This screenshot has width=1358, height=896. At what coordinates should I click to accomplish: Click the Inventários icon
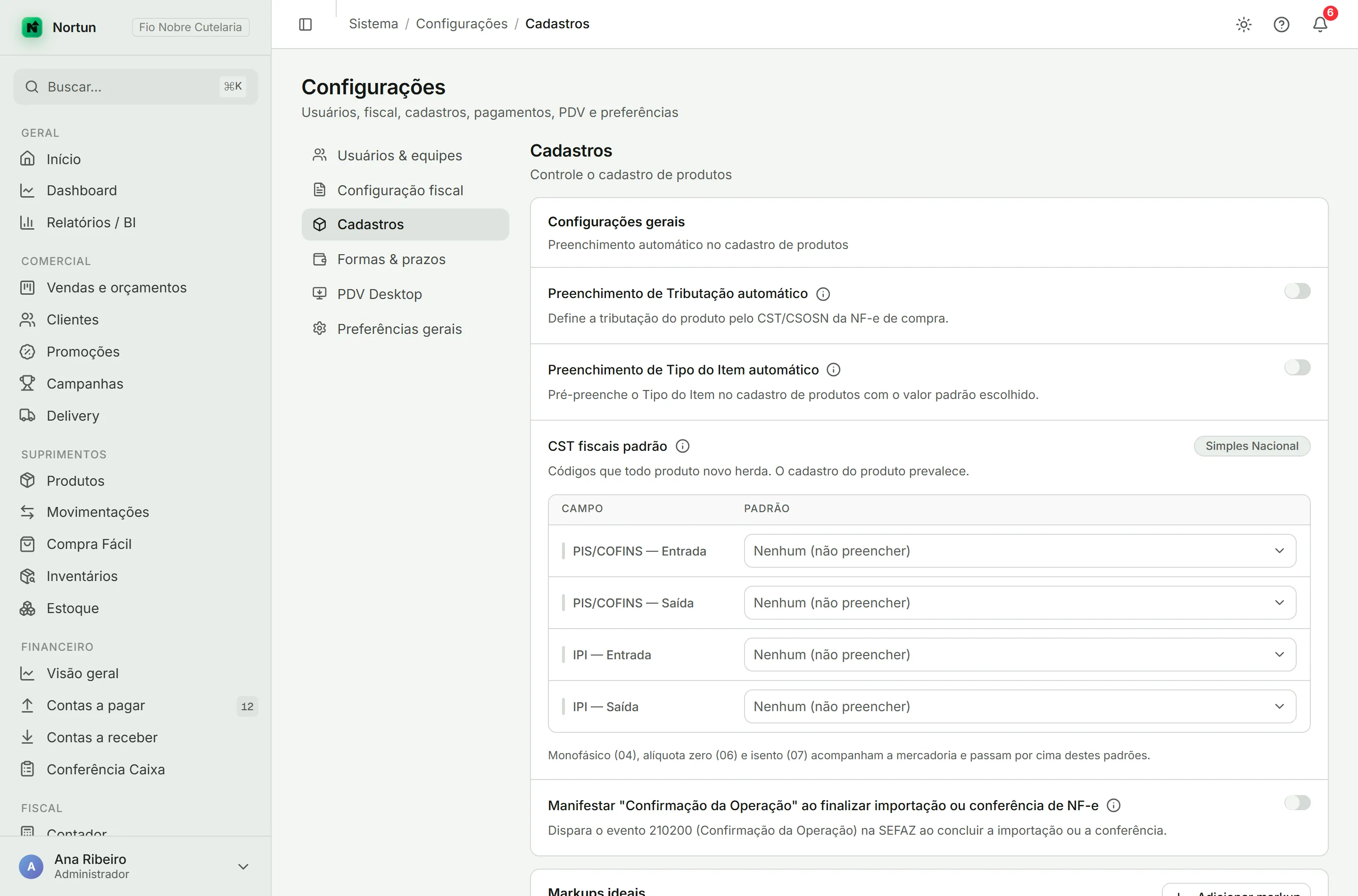(27, 576)
